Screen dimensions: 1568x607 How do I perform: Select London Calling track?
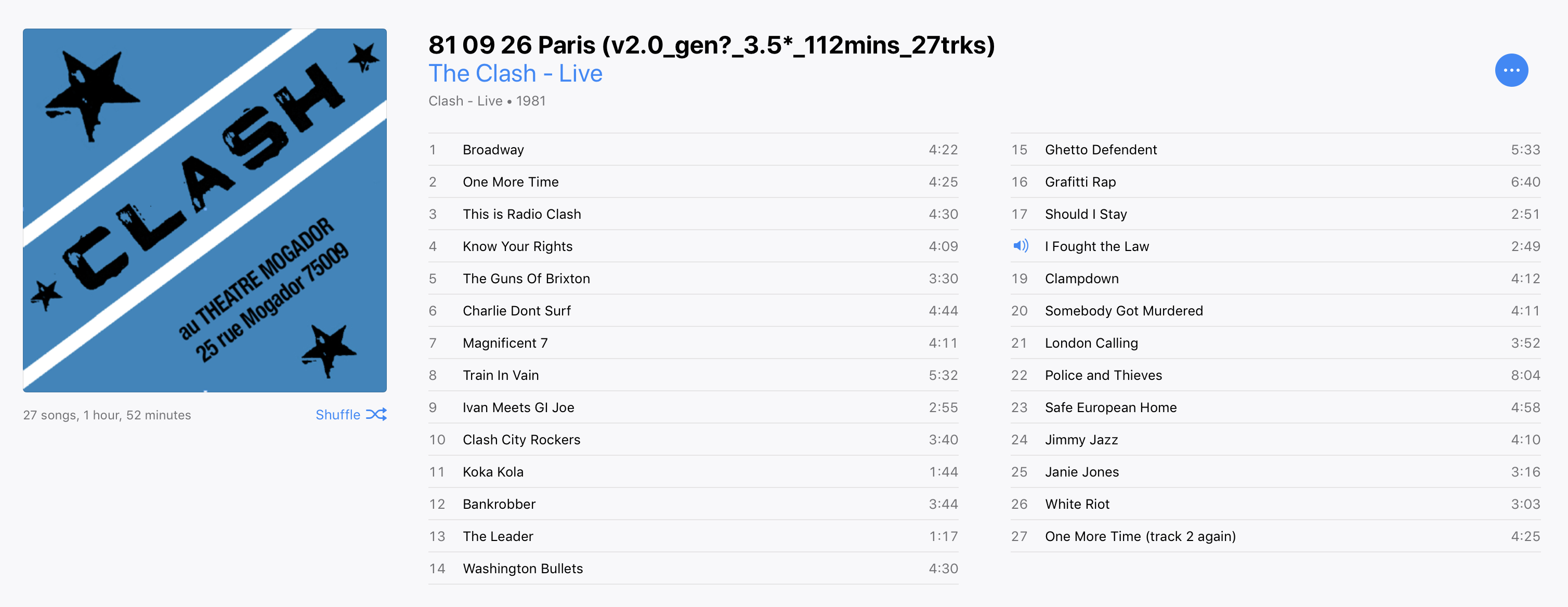coord(1091,343)
